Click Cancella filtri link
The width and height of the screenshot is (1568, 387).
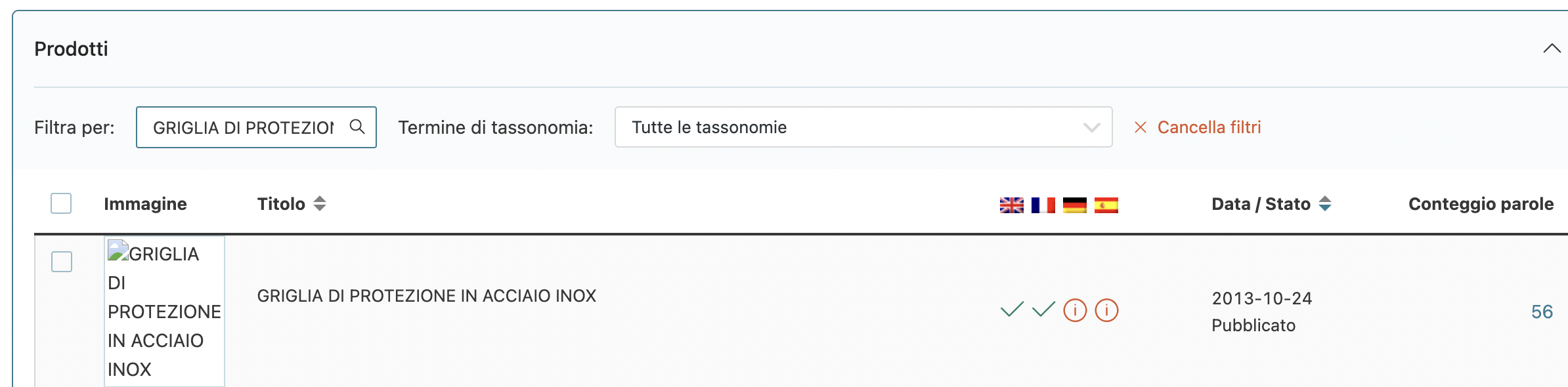(1209, 127)
